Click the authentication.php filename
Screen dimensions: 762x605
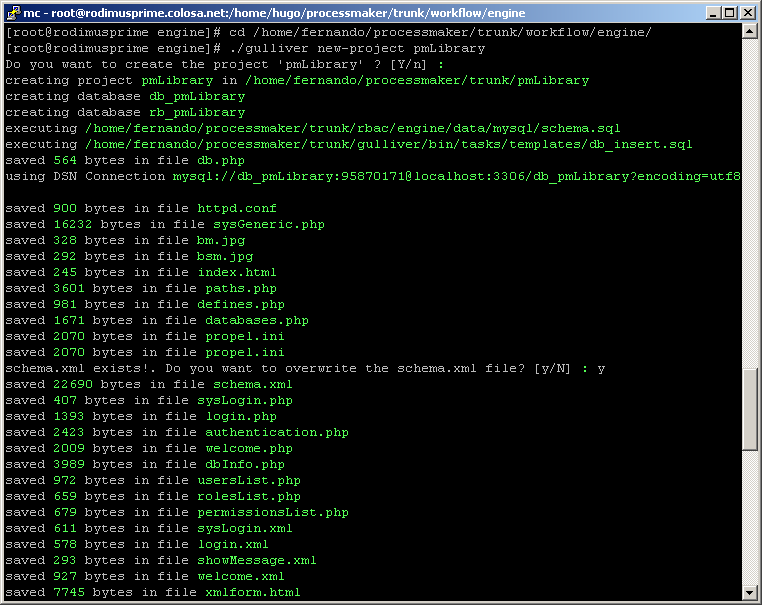(x=276, y=432)
